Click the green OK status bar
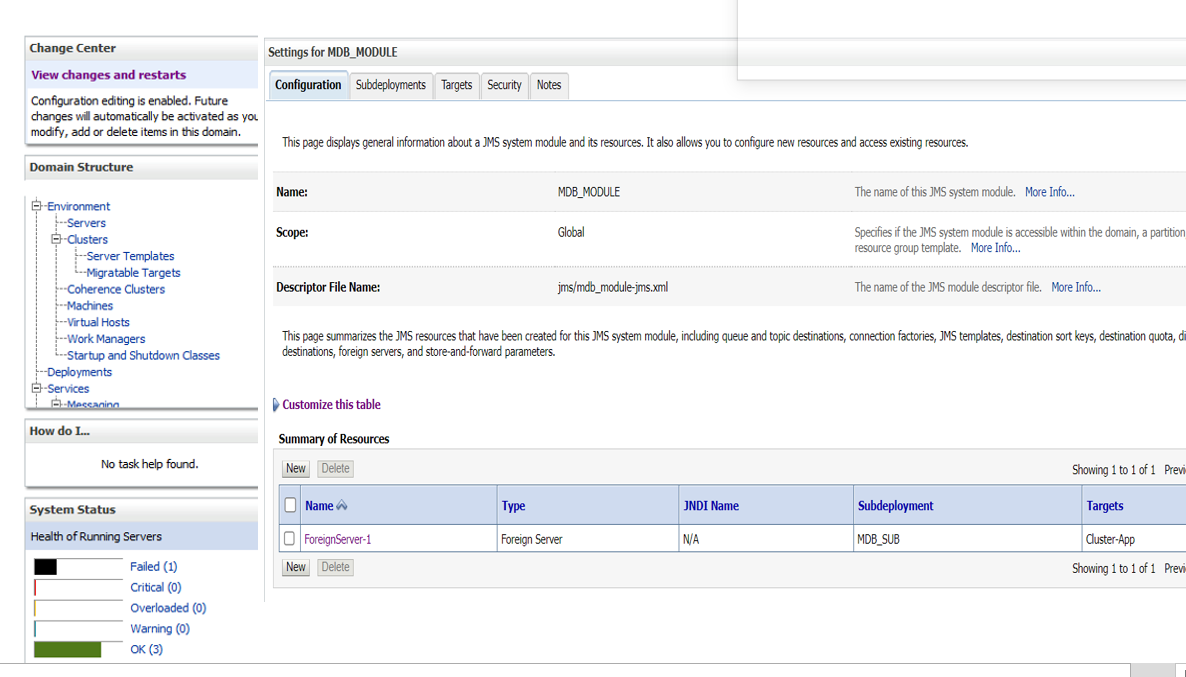1186x677 pixels. click(67, 649)
